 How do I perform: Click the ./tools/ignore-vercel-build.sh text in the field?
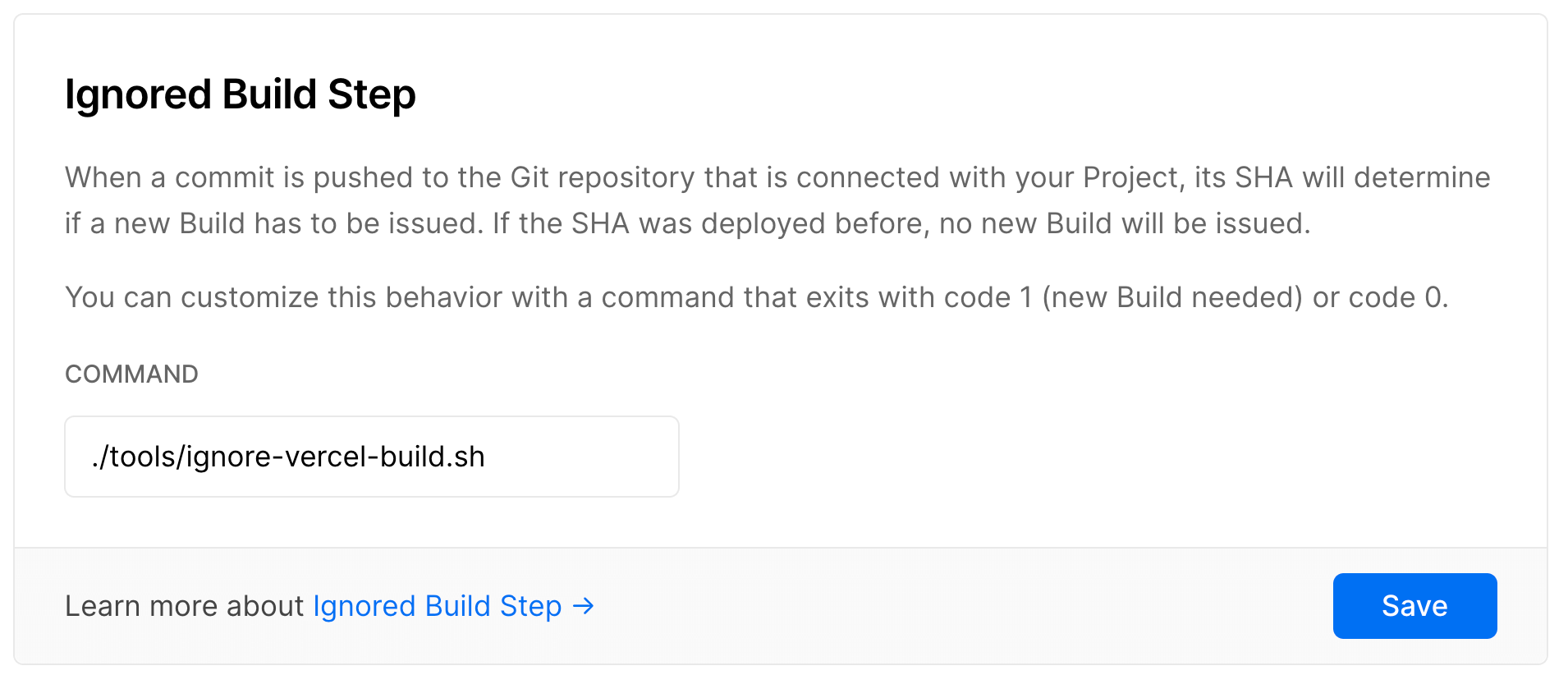click(x=288, y=457)
